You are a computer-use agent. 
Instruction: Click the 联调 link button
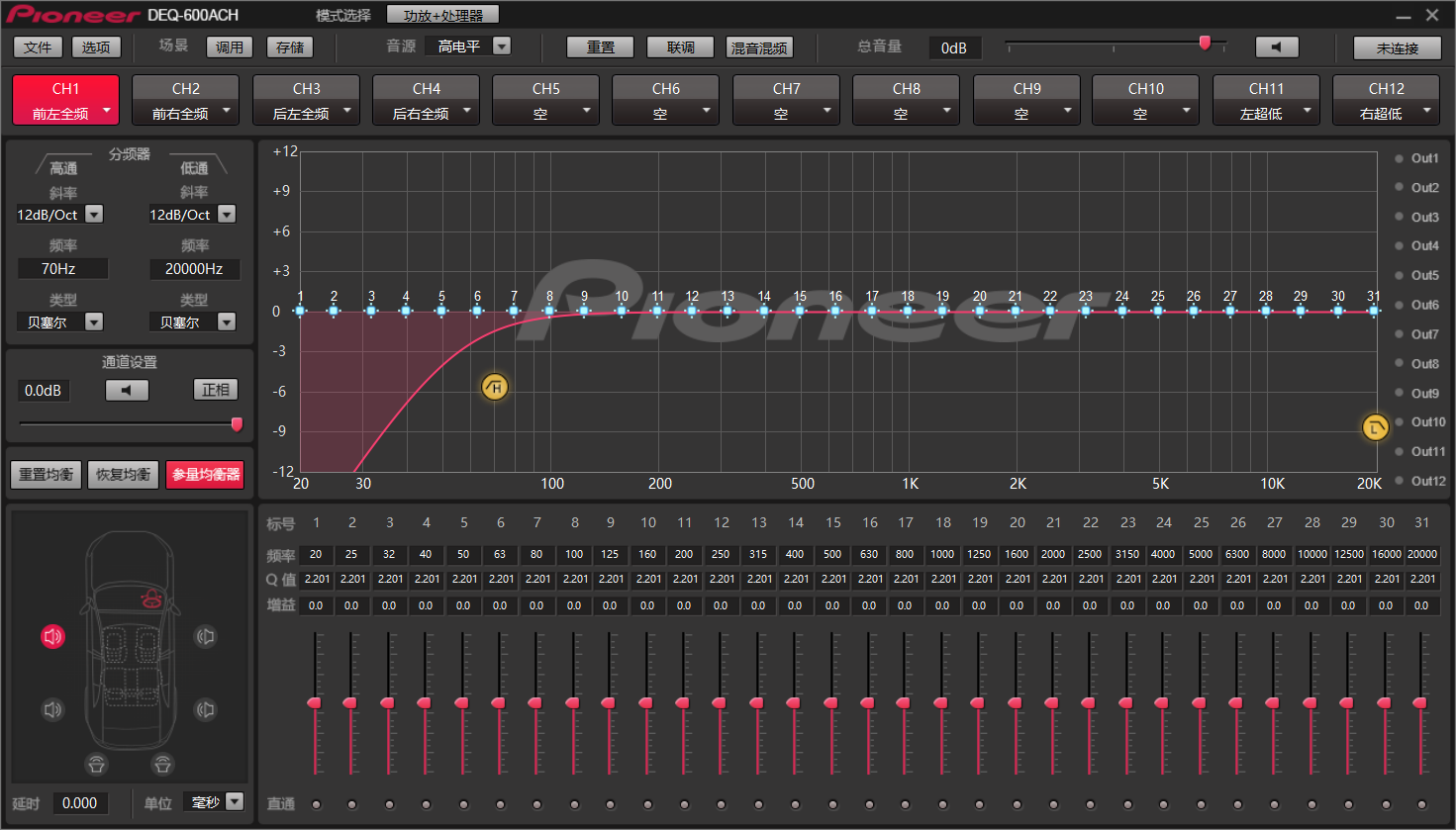tap(681, 47)
